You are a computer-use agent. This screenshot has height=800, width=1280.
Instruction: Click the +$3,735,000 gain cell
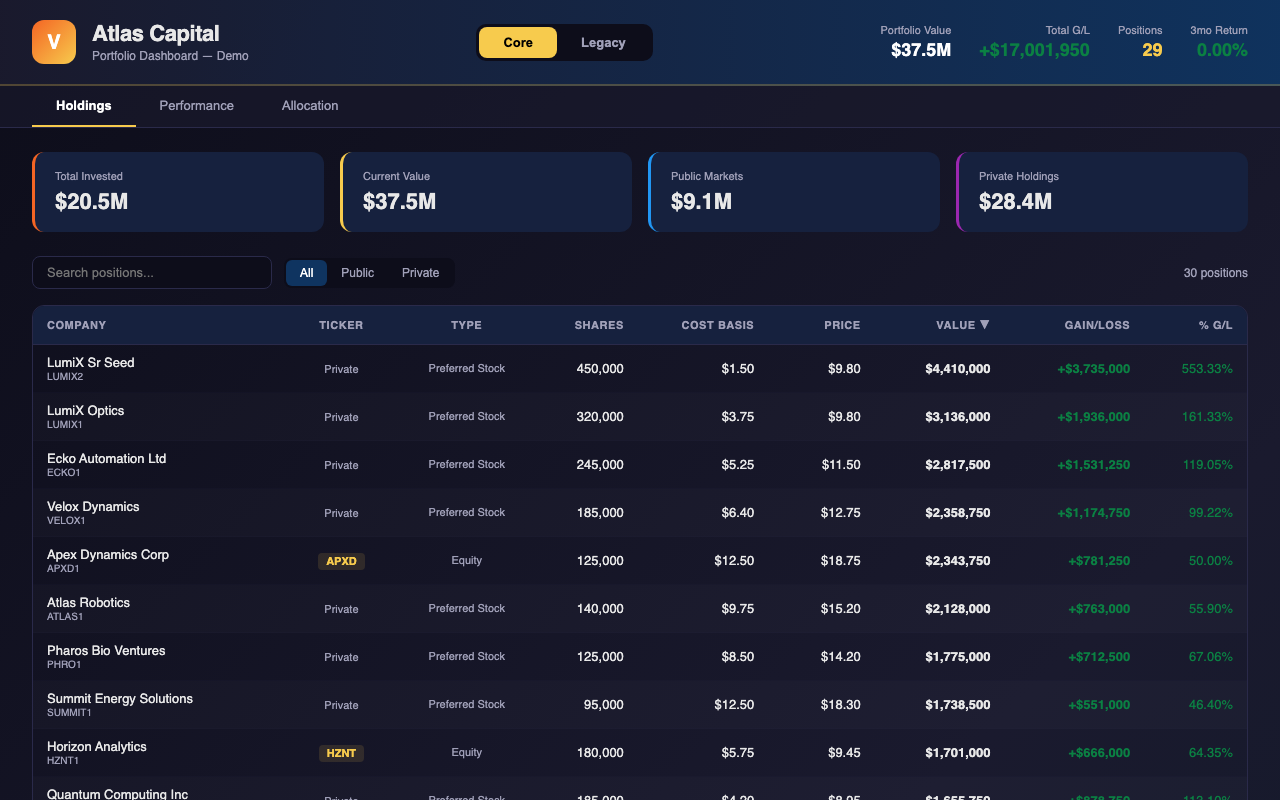coord(1094,369)
